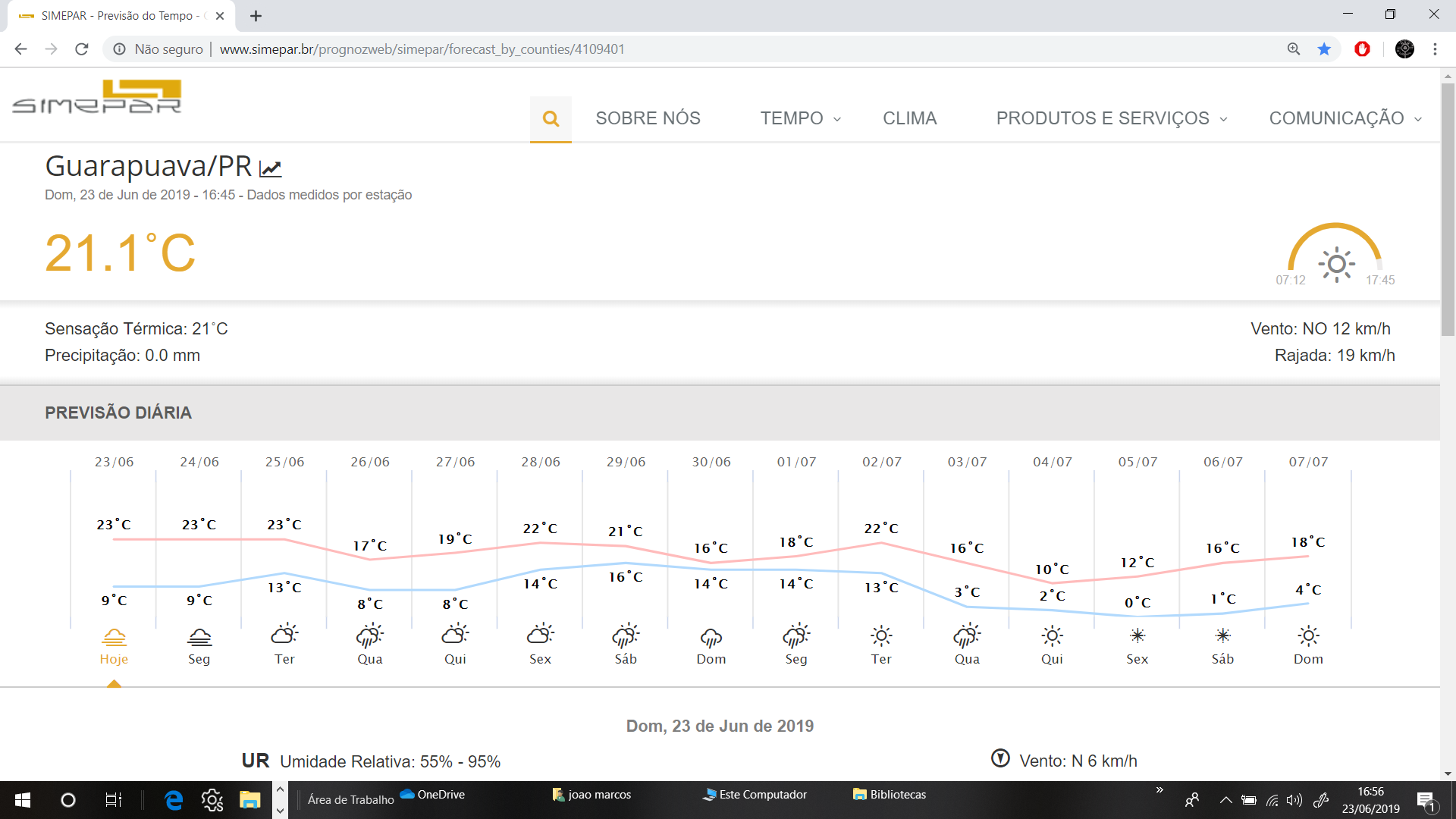Bookmark page with star icon

1324,49
